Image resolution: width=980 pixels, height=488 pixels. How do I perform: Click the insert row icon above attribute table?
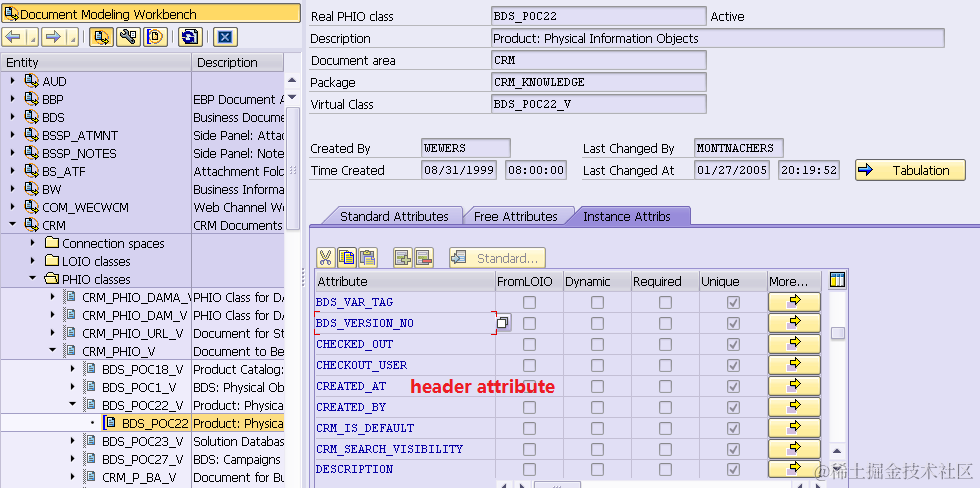point(402,257)
